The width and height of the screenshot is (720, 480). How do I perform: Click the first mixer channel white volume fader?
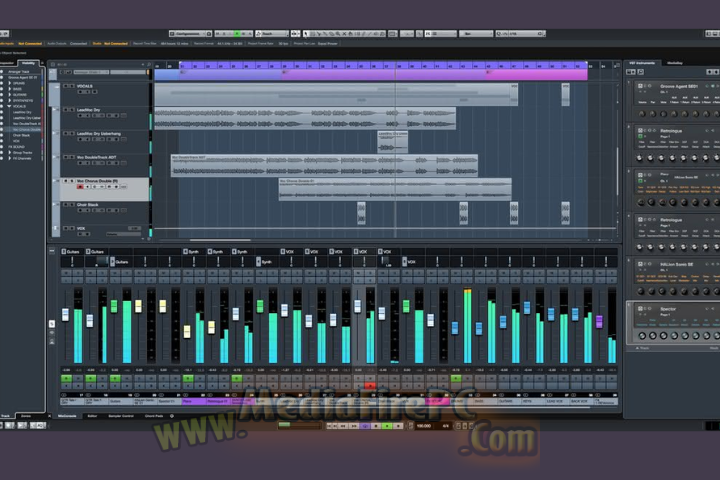coord(65,315)
